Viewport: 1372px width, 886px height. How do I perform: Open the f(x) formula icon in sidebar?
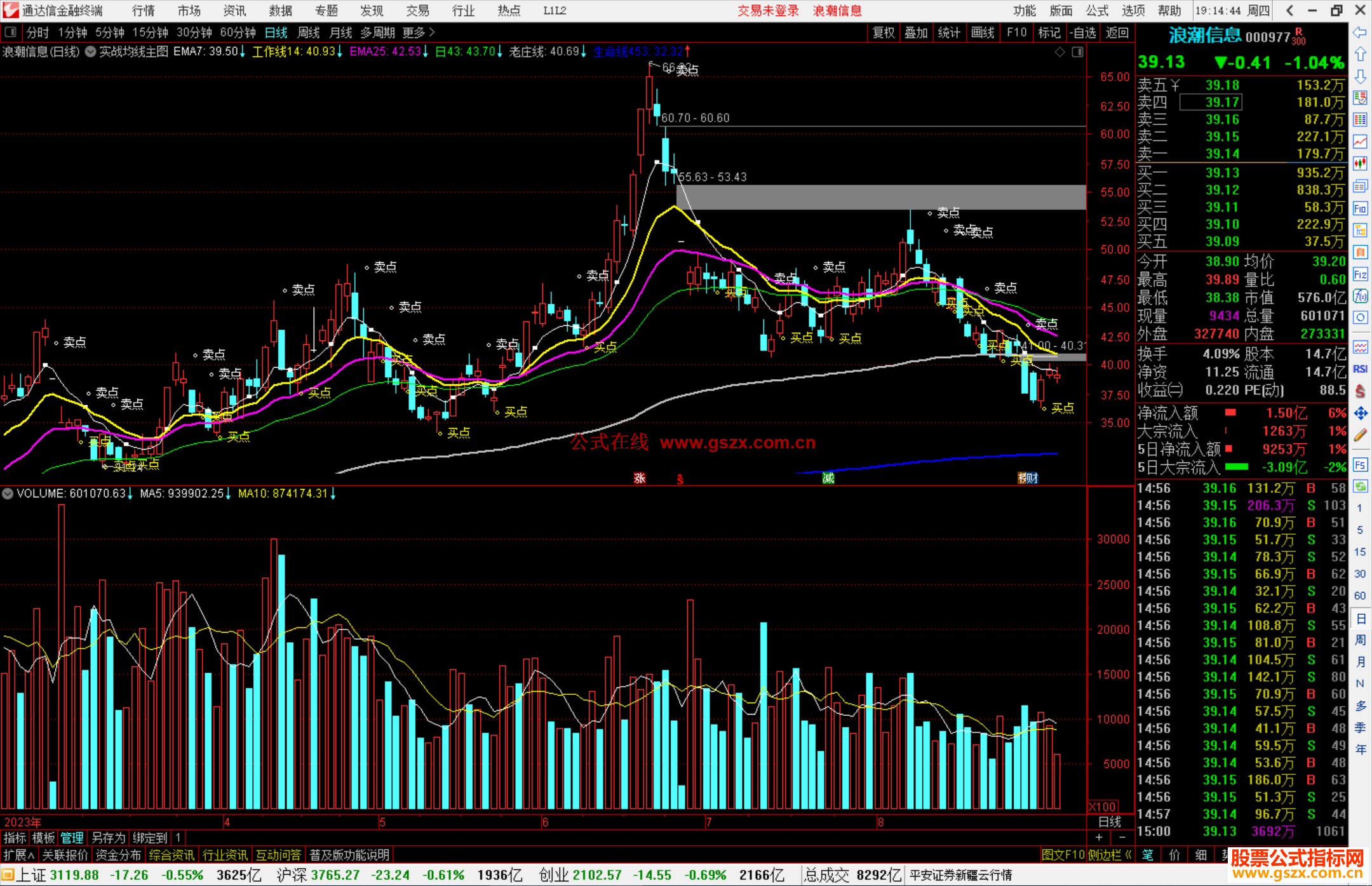[1360, 296]
